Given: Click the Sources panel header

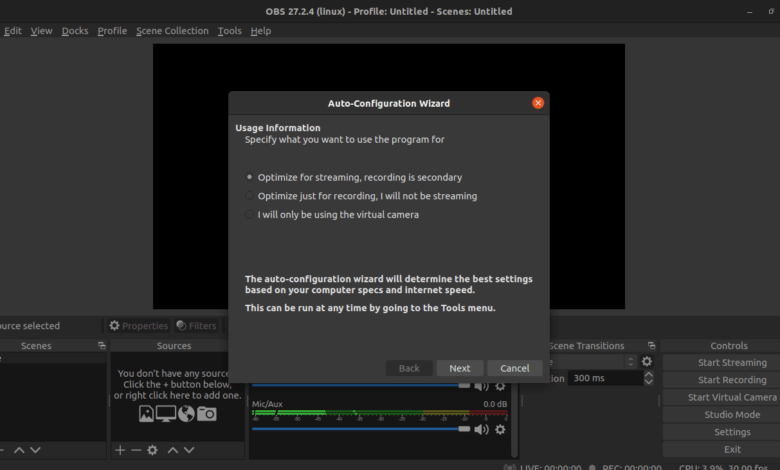Looking at the screenshot, I should (174, 345).
